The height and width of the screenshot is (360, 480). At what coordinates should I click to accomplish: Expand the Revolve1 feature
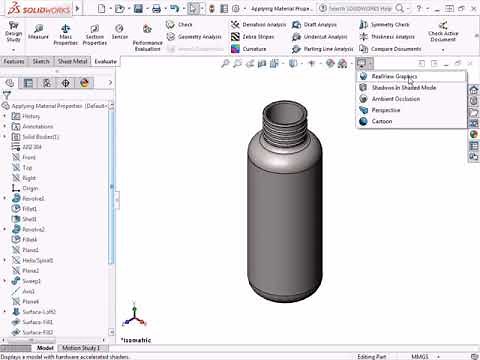5,198
